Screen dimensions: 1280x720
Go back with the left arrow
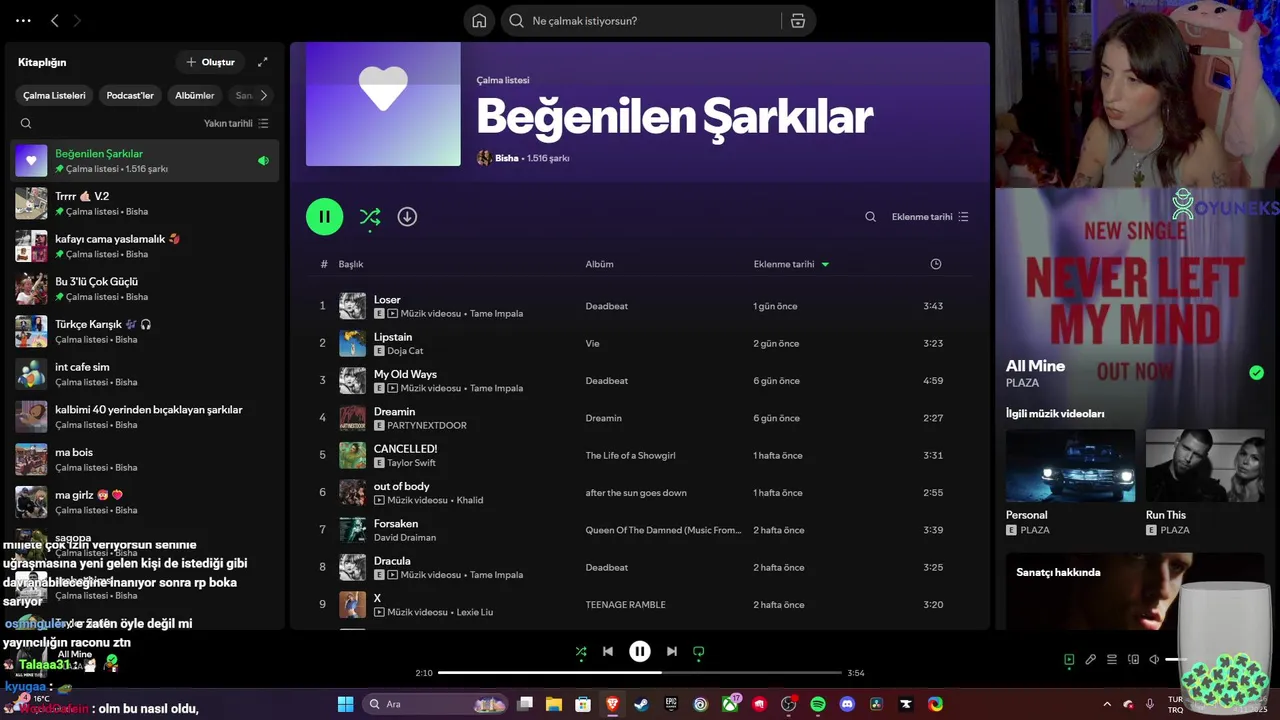55,20
